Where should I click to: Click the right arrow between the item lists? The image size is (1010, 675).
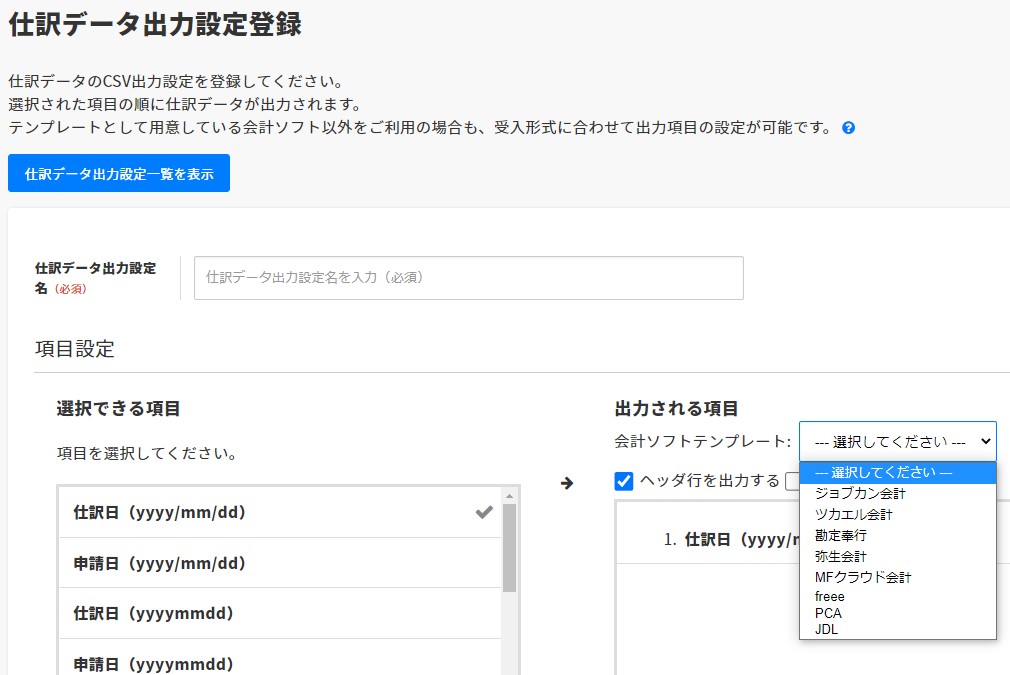coord(567,483)
